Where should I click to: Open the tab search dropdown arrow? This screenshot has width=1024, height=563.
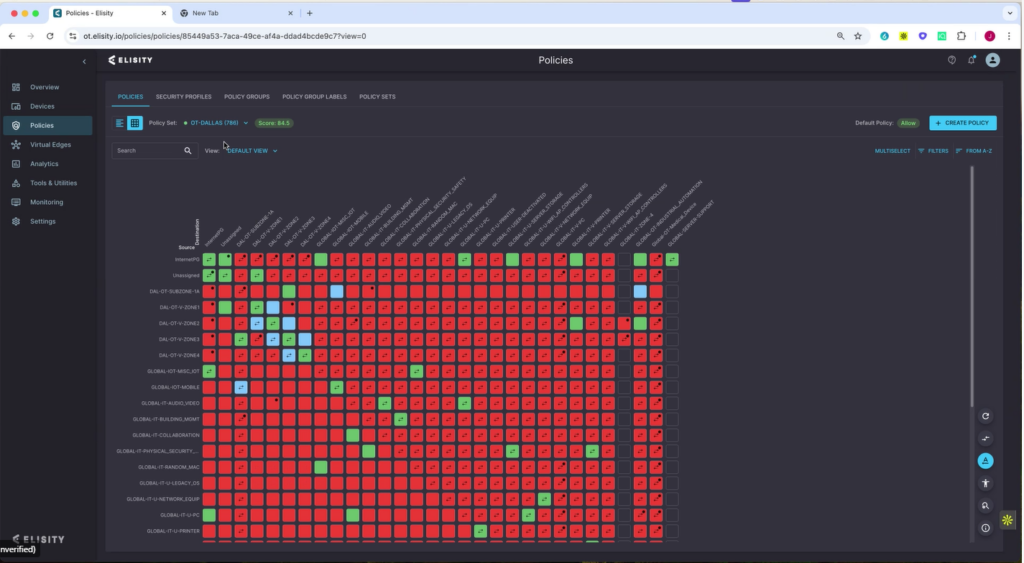(1010, 13)
